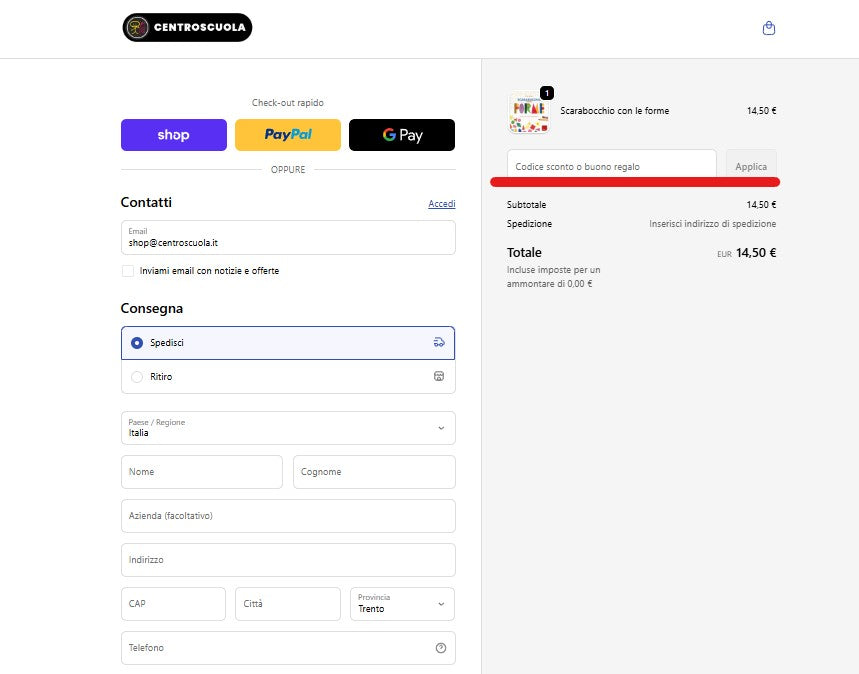Screen dimensions: 859x674
Task: Click the Indirizzo address field
Action: click(288, 560)
